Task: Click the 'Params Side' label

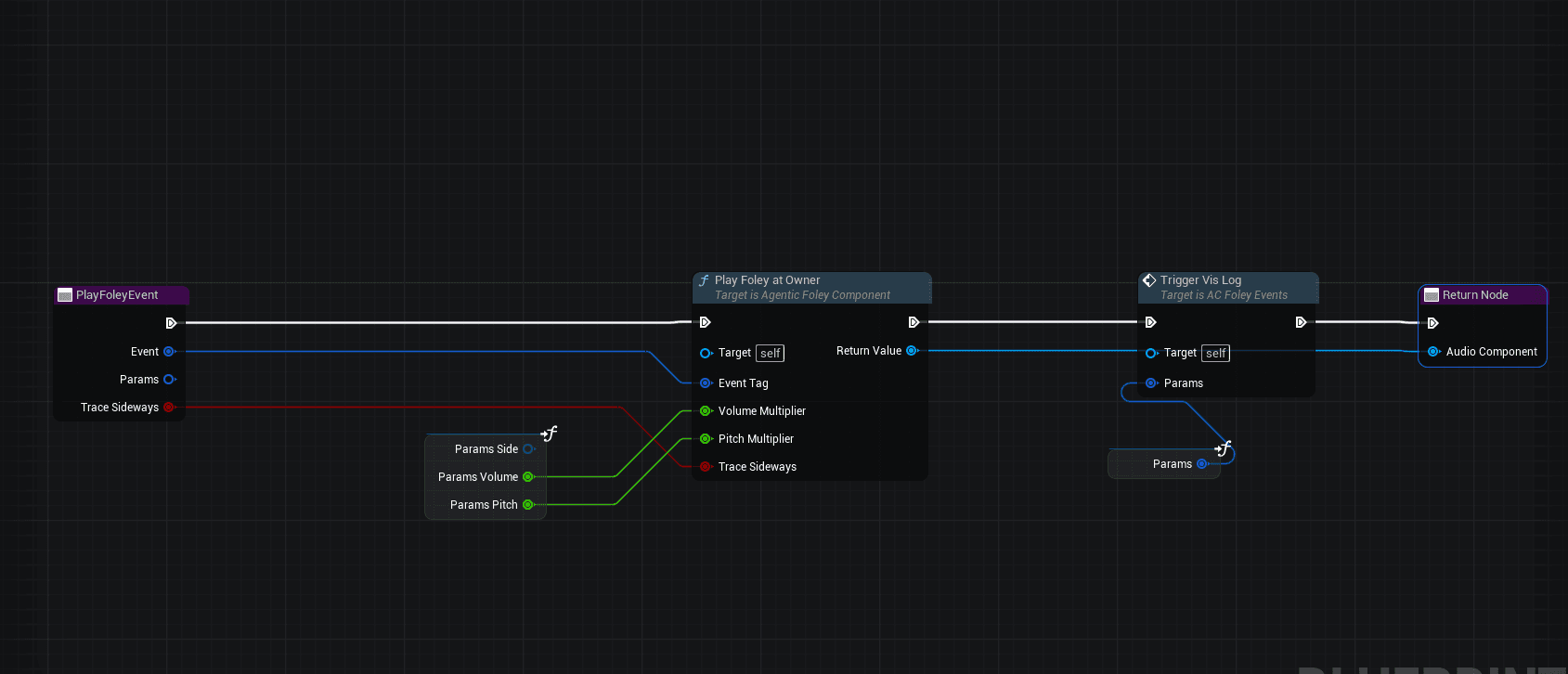Action: [486, 449]
